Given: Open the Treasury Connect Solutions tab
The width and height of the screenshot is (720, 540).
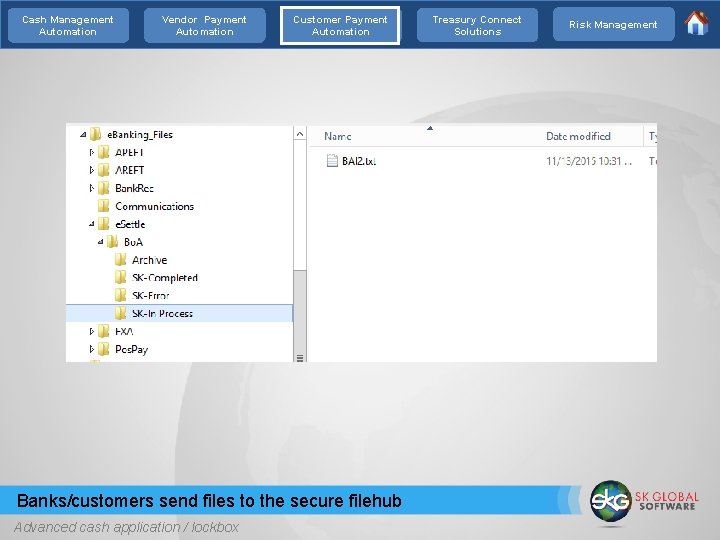Looking at the screenshot, I should click(x=477, y=26).
